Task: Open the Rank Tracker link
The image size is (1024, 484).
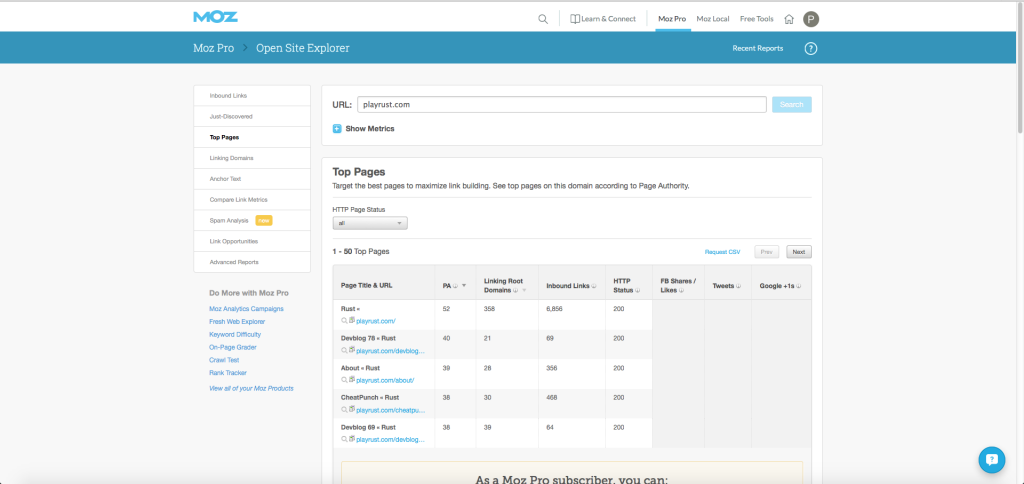Action: tap(228, 373)
